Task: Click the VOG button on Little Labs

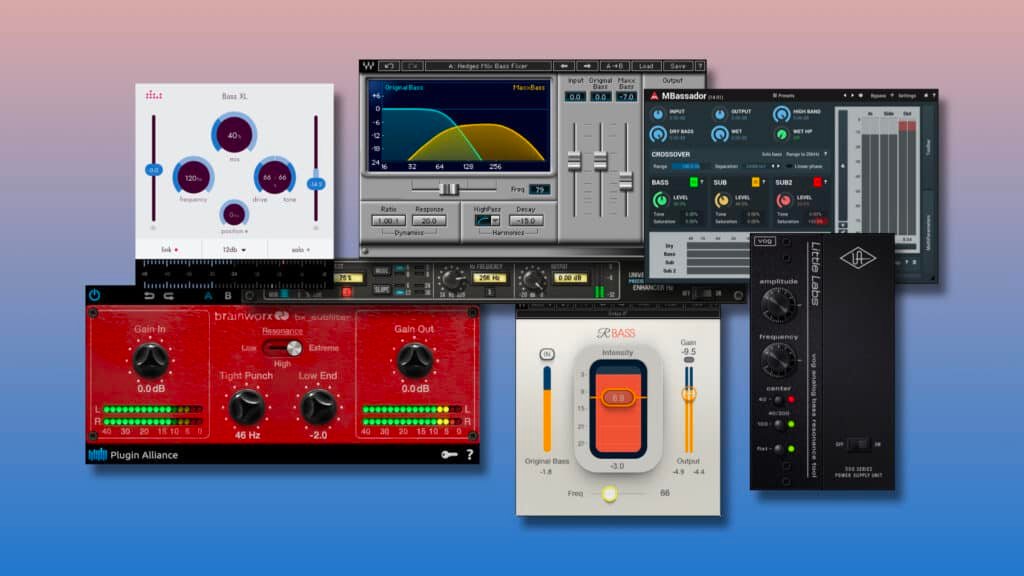Action: (765, 242)
